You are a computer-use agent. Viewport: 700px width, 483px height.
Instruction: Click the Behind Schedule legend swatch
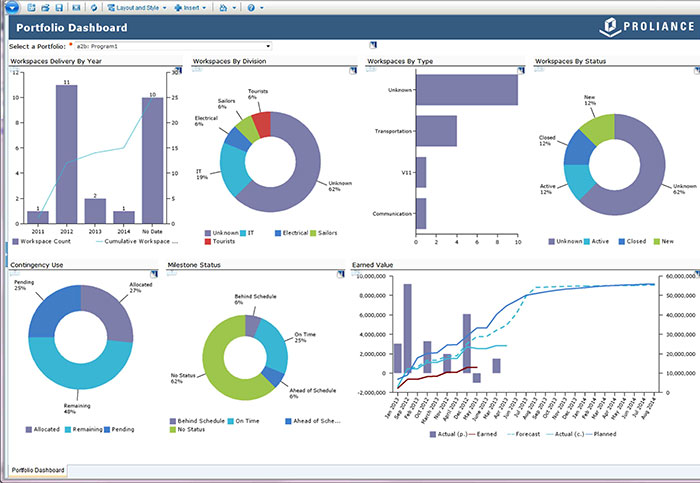pyautogui.click(x=173, y=421)
